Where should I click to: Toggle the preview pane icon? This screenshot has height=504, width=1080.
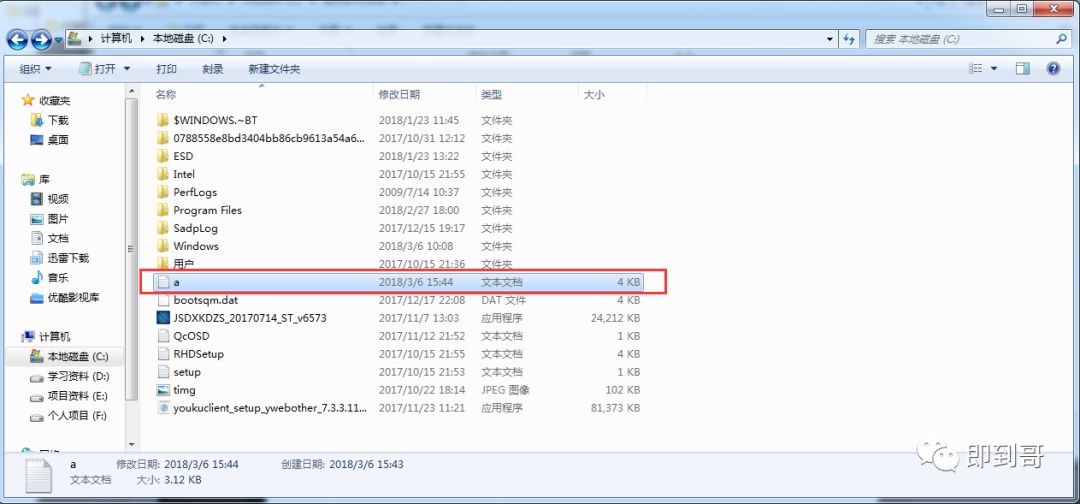1023,68
